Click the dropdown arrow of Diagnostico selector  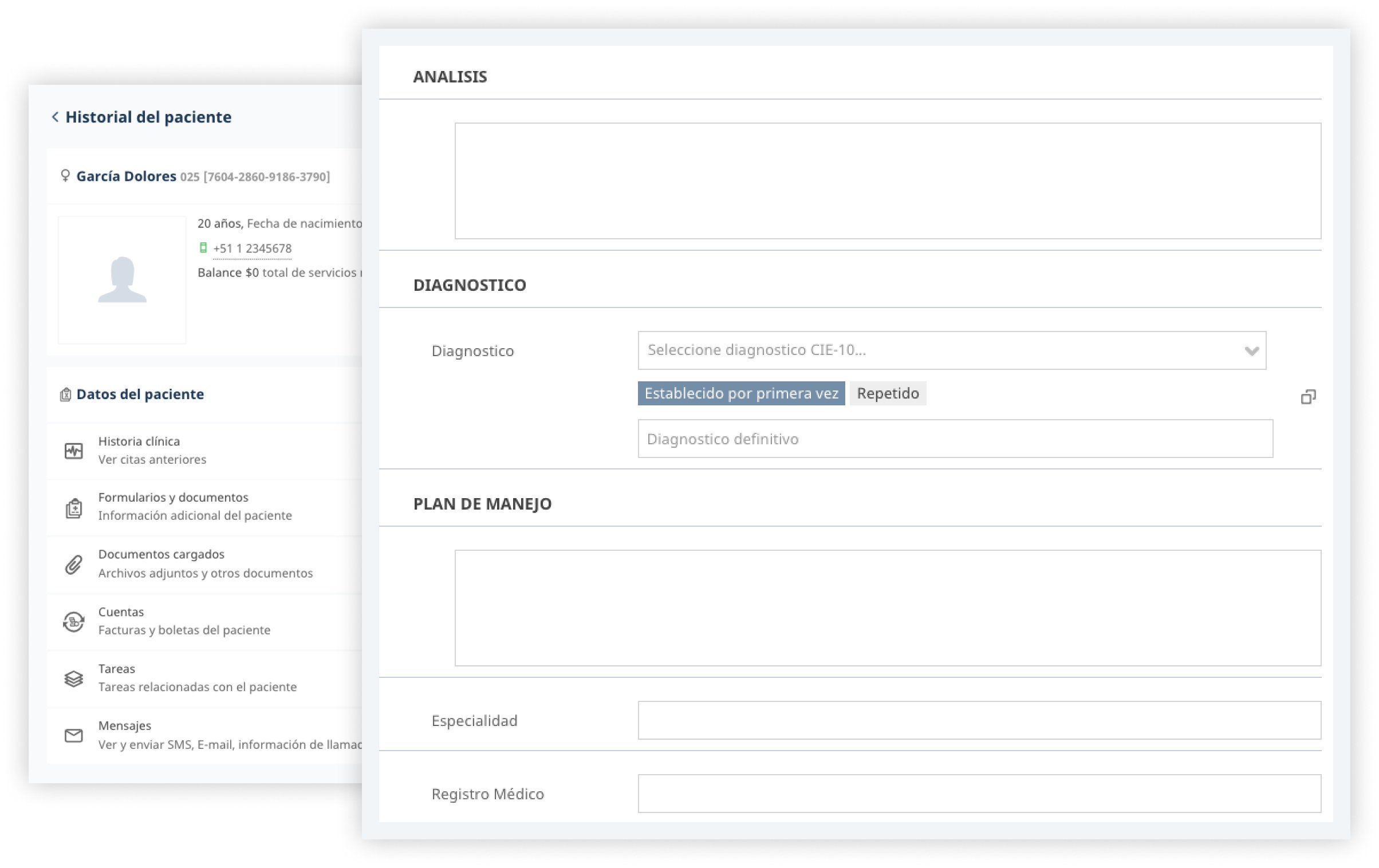[1251, 350]
